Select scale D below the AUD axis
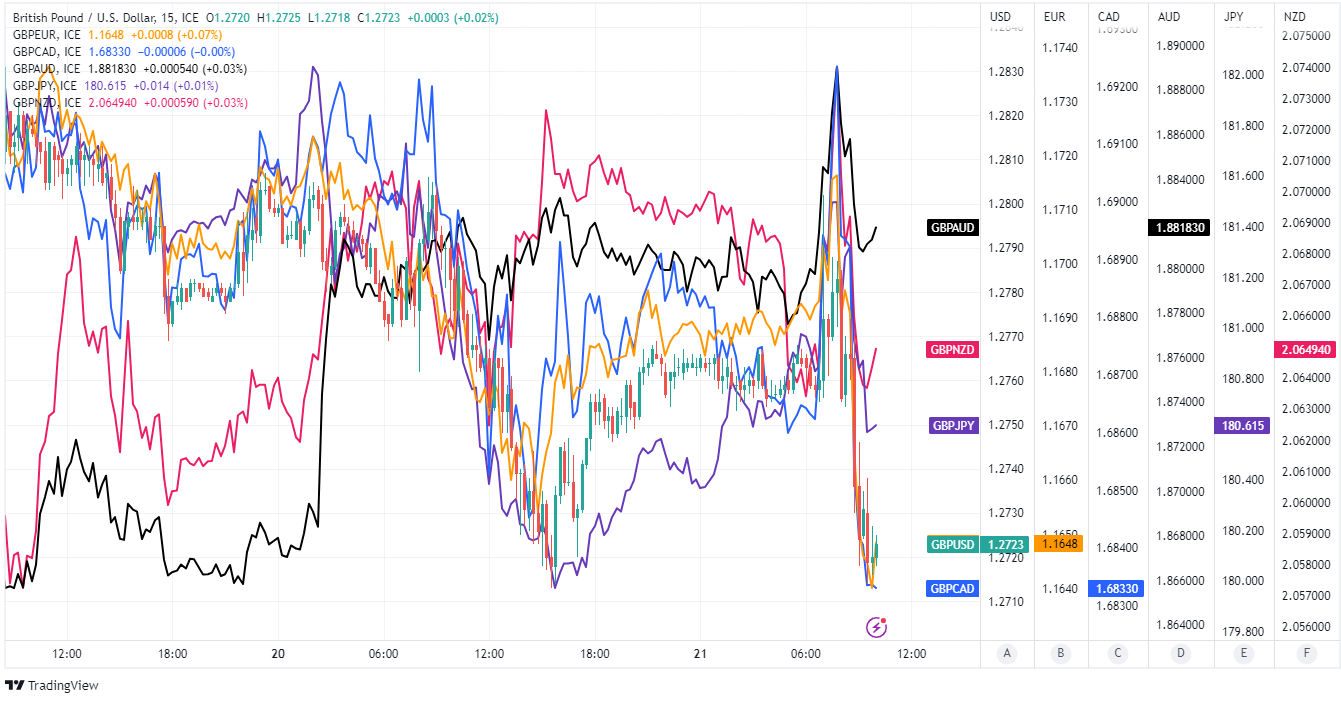Image resolution: width=1341 pixels, height=702 pixels. coord(1181,653)
